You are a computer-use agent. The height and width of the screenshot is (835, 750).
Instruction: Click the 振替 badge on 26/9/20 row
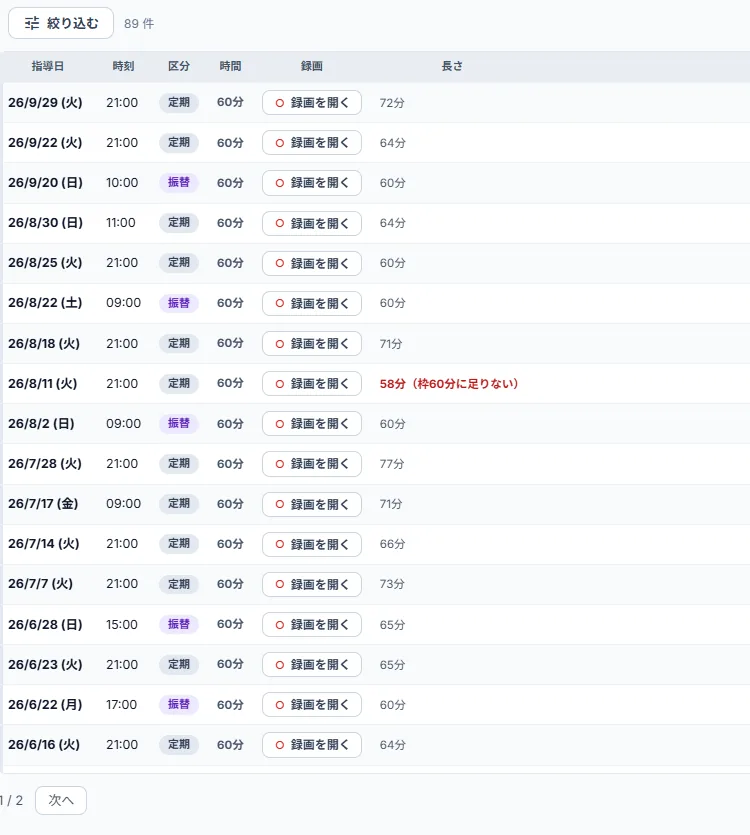click(x=178, y=182)
